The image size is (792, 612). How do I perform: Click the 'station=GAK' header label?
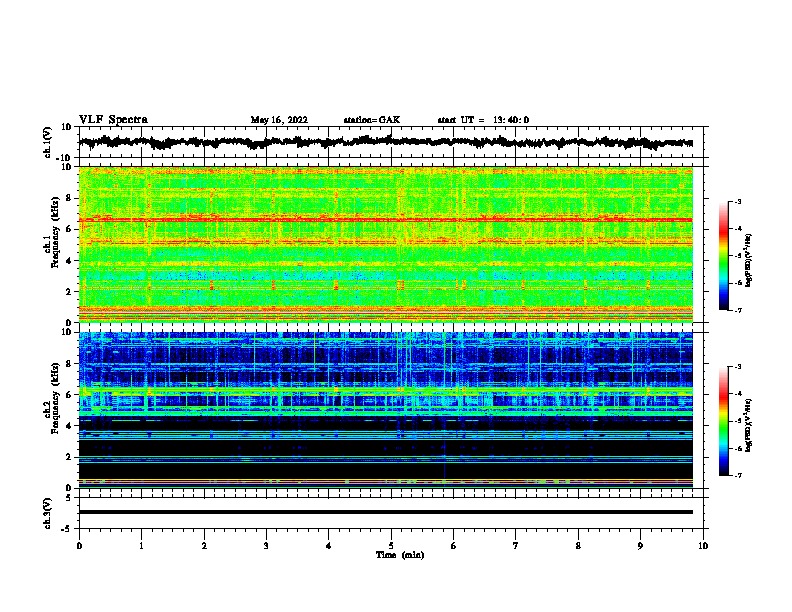[x=372, y=120]
